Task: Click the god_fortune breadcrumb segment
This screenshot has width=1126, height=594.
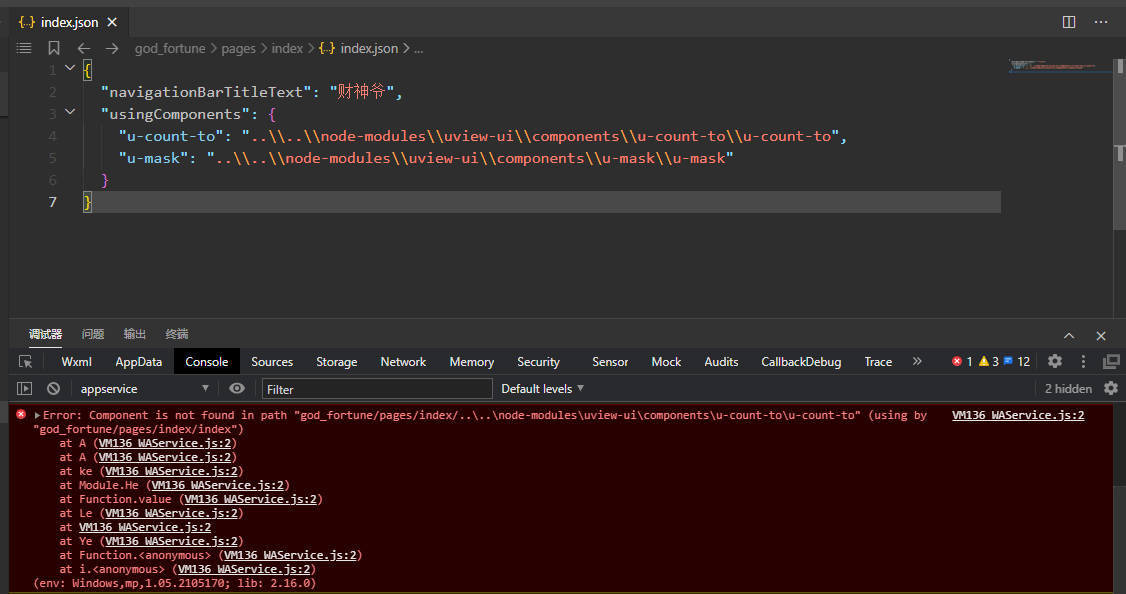Action: click(170, 48)
